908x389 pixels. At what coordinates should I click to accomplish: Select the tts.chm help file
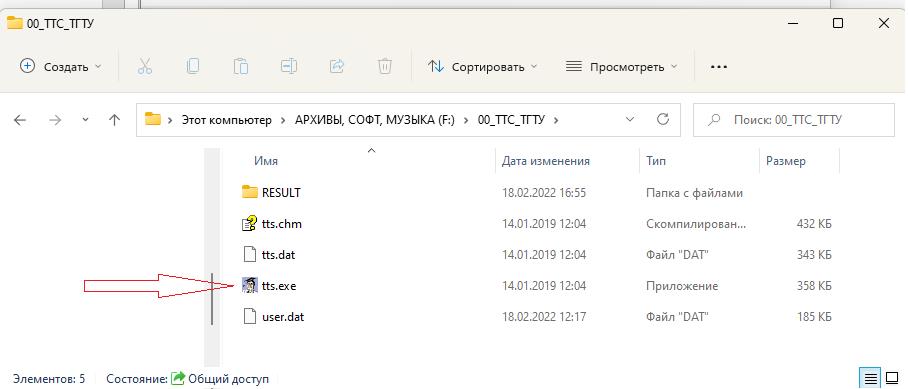[281, 223]
